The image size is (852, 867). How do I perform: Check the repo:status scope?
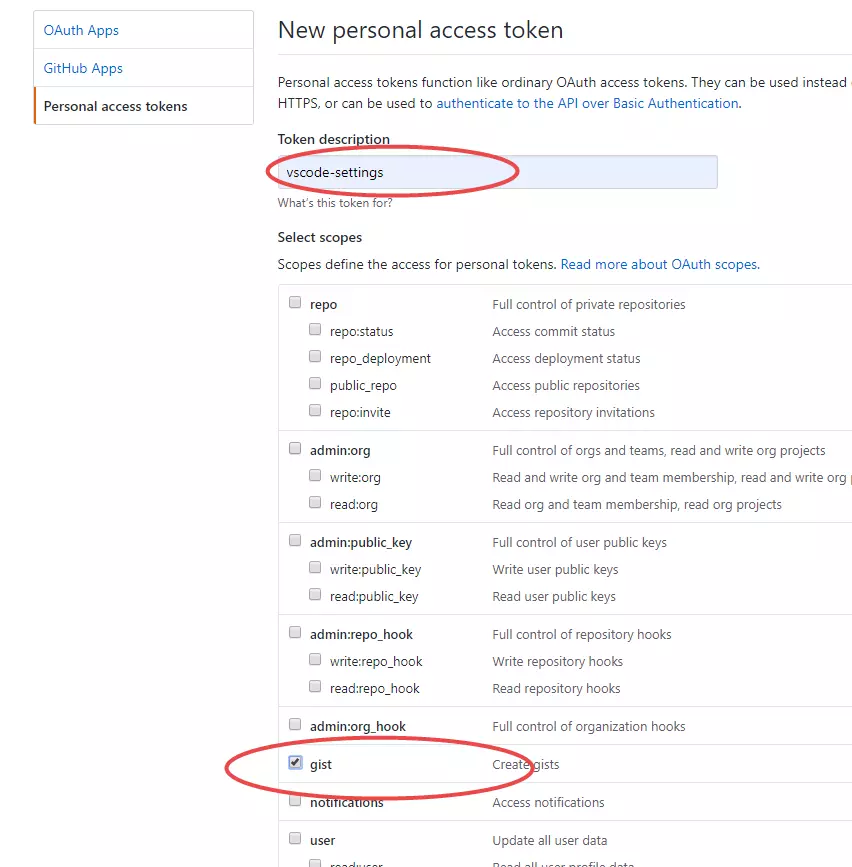[315, 328]
